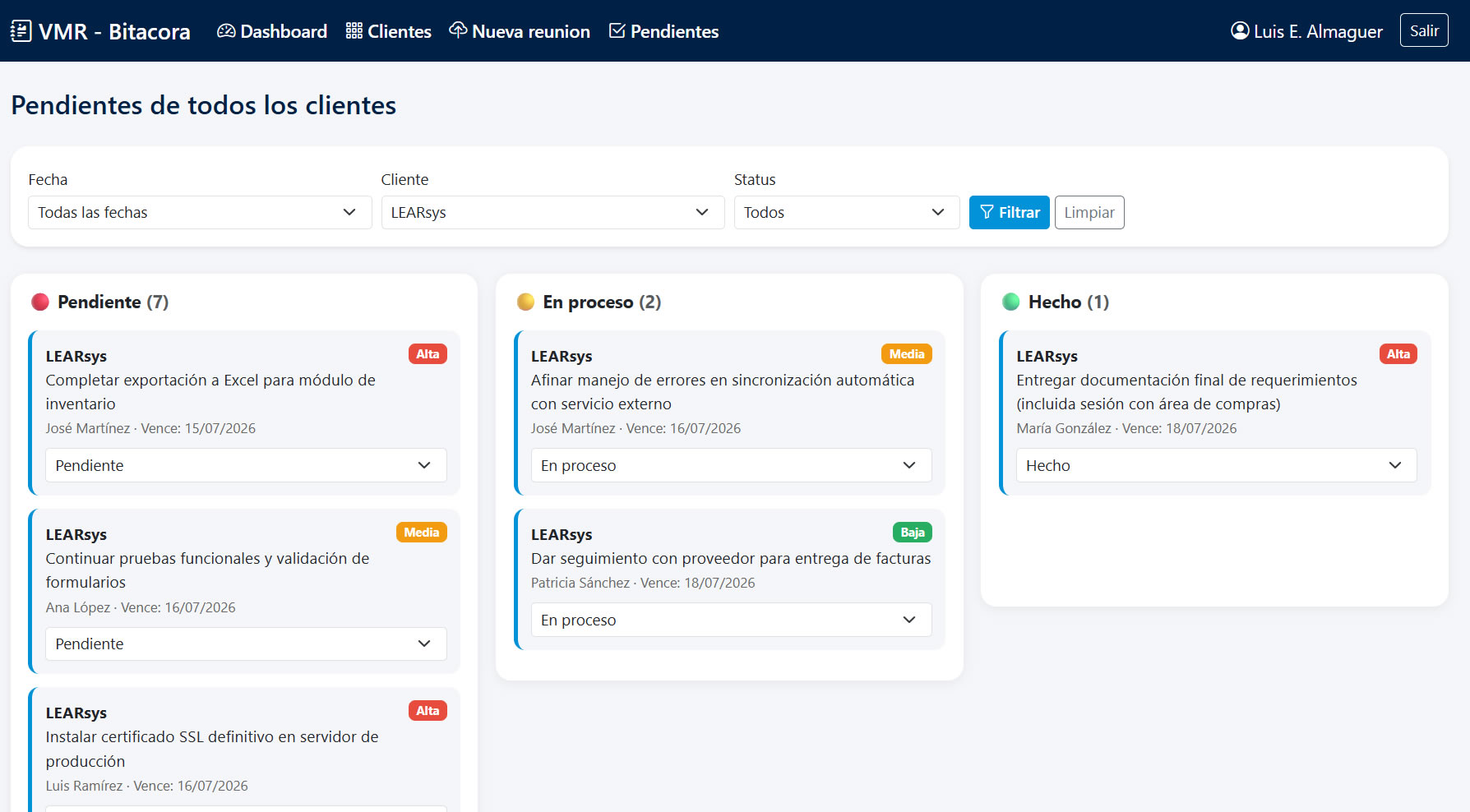
Task: Click the yellow En proceso column status dot
Action: 525,302
